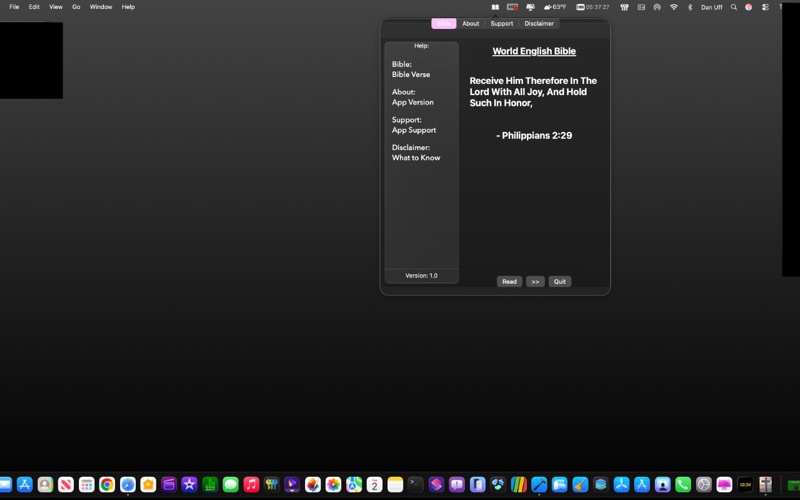Open Spotlight search in the menu bar
800x500 pixels.
(734, 7)
